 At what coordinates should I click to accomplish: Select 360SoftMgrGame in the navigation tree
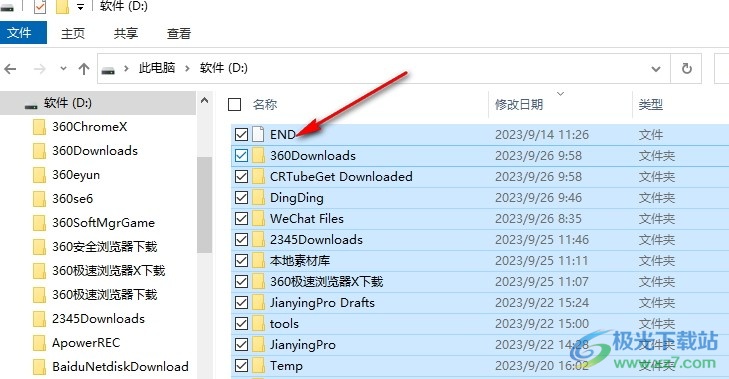[x=103, y=223]
